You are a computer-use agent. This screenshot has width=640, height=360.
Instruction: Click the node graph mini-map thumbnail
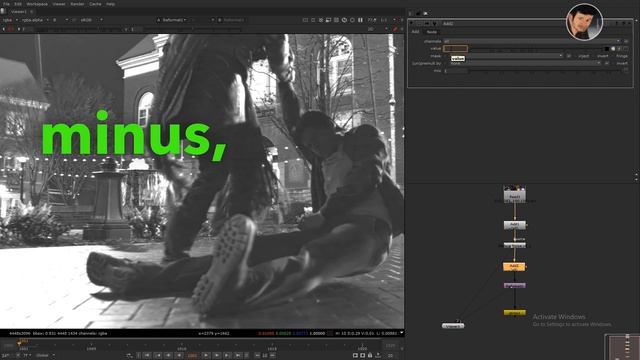(x=622, y=347)
